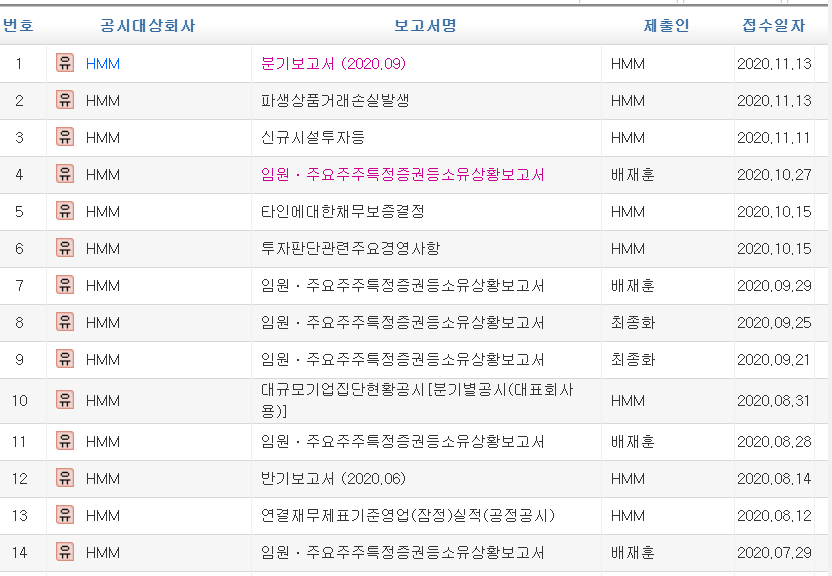Click the 접수일자 column header
The image size is (832, 576).
coord(774,25)
